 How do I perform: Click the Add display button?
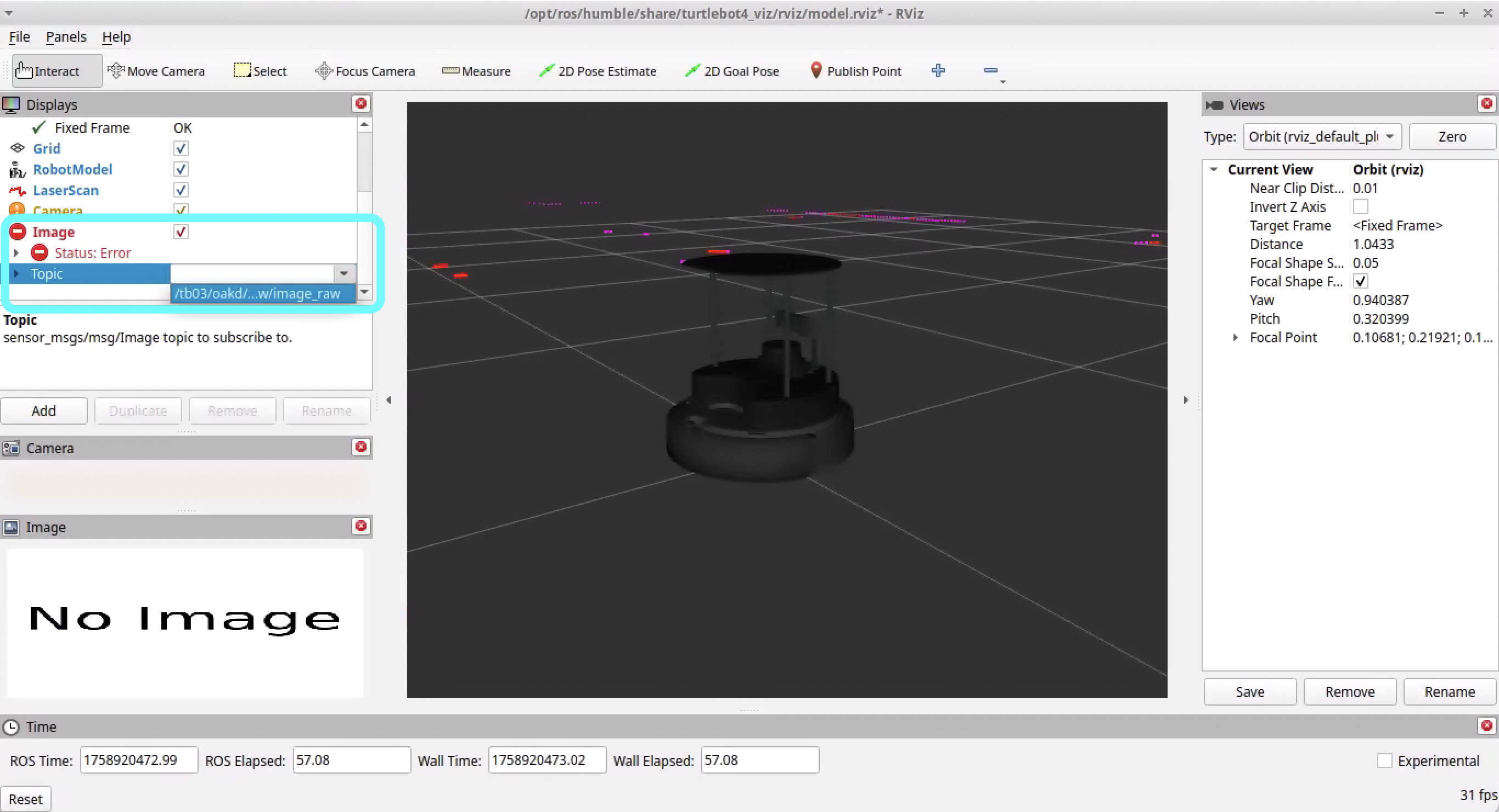pos(44,411)
